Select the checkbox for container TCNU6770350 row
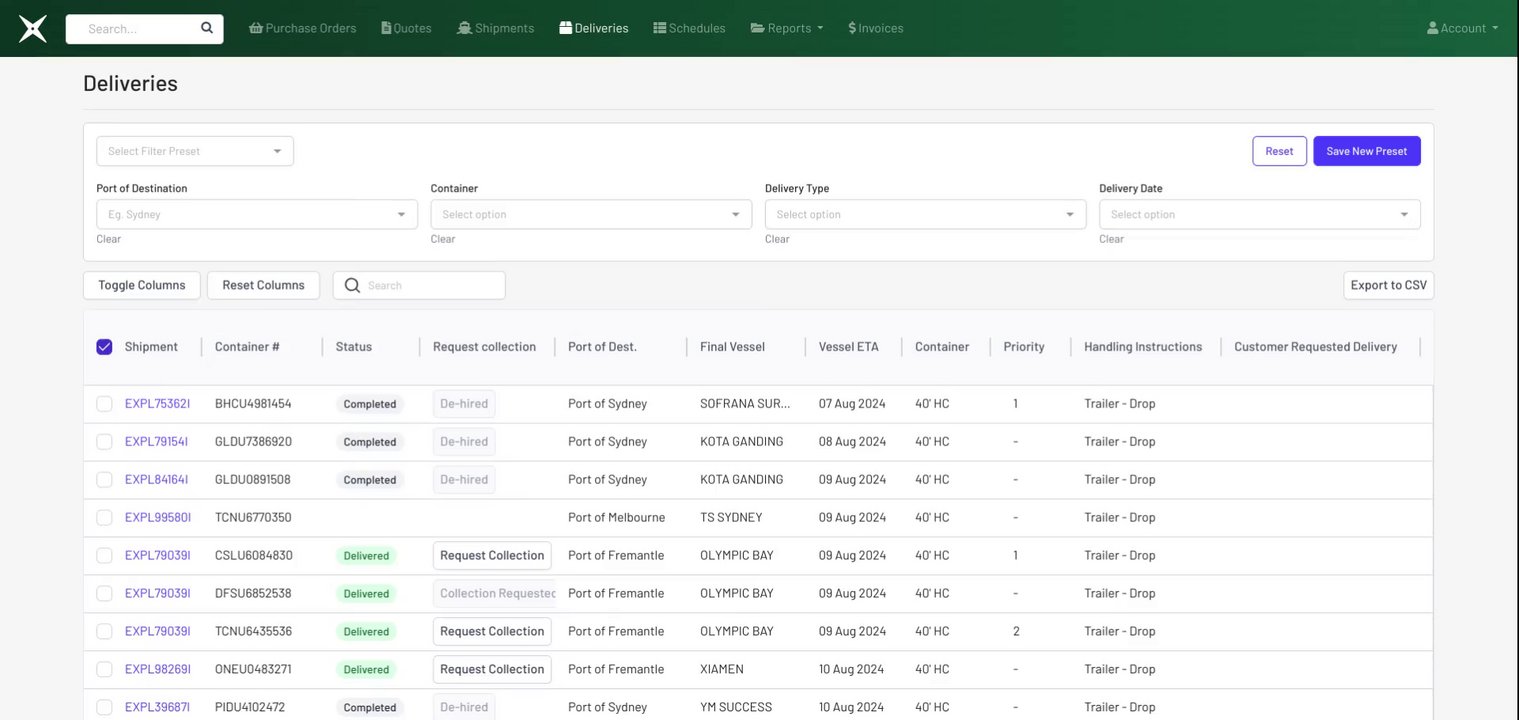 tap(104, 518)
